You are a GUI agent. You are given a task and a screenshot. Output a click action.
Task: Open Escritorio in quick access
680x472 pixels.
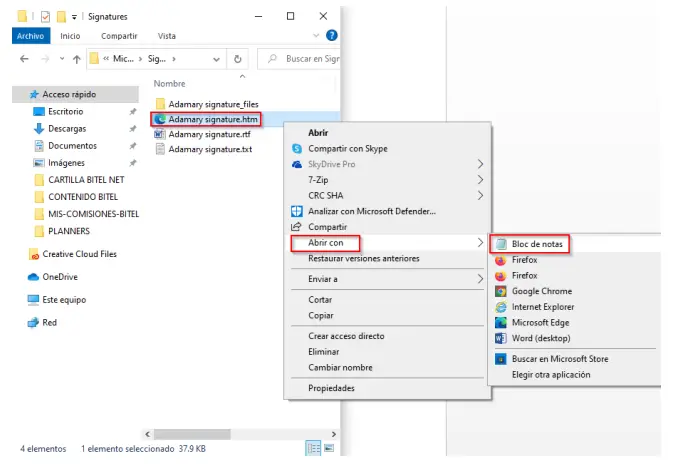[65, 111]
